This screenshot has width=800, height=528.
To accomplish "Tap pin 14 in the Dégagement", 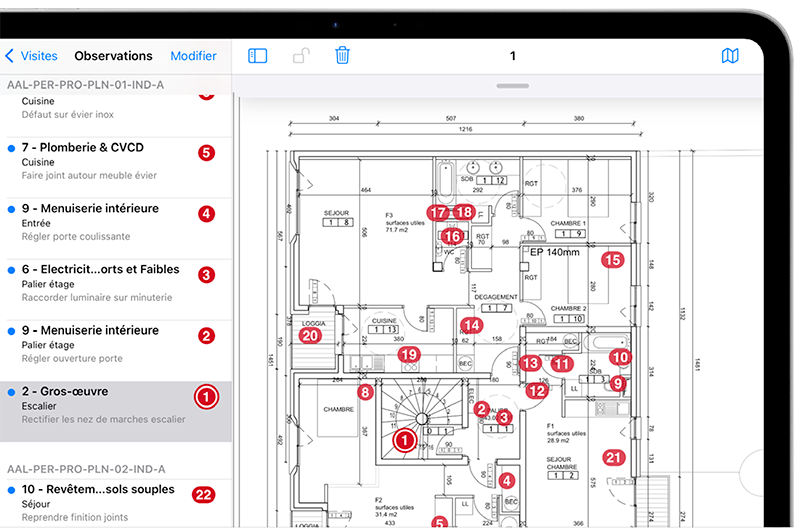I will coord(471,325).
